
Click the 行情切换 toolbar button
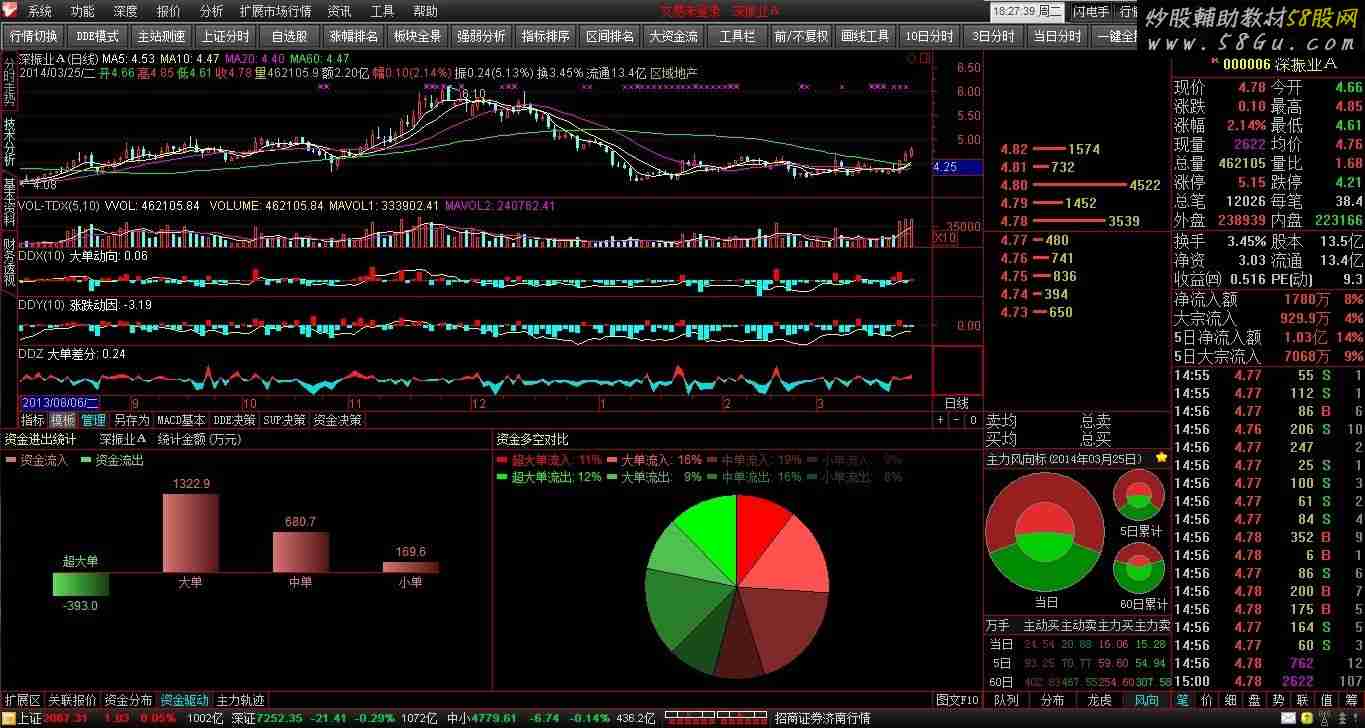35,36
